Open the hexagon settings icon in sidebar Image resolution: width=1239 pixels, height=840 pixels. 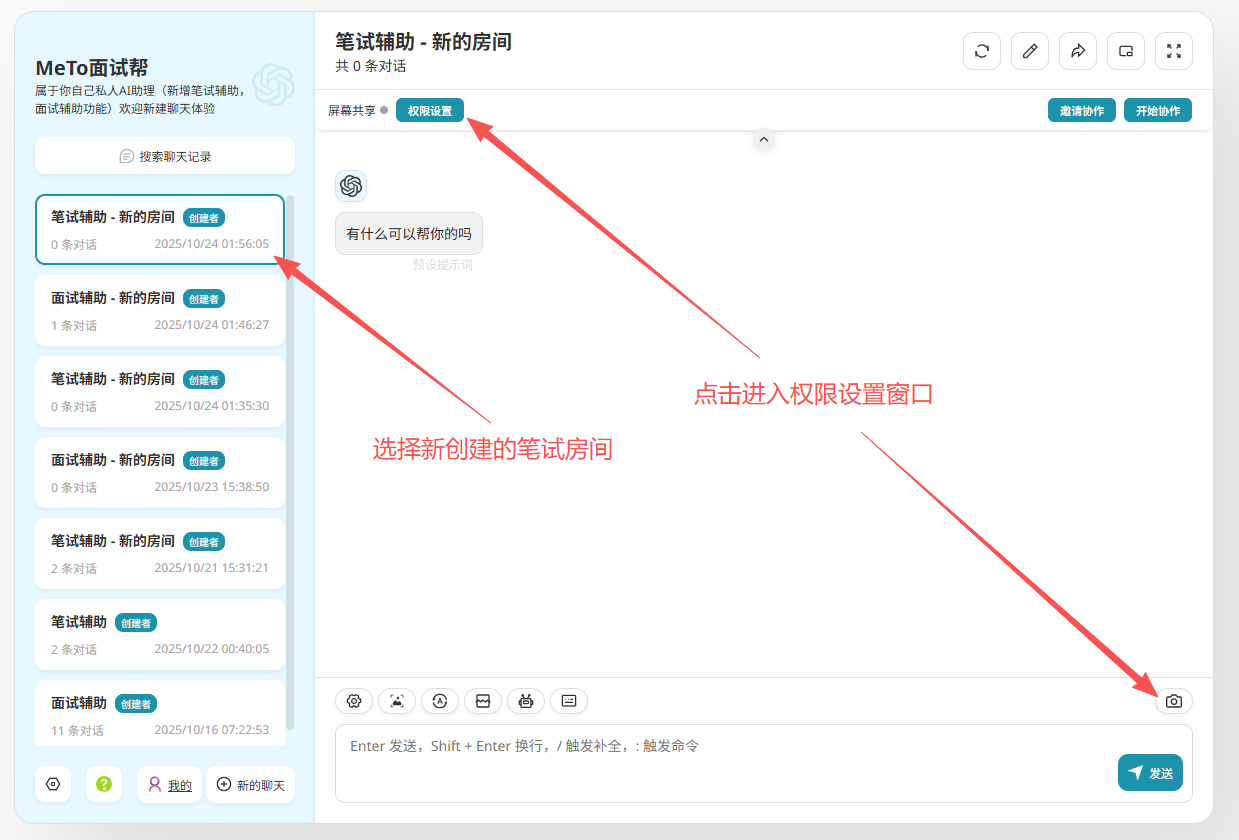click(x=54, y=785)
